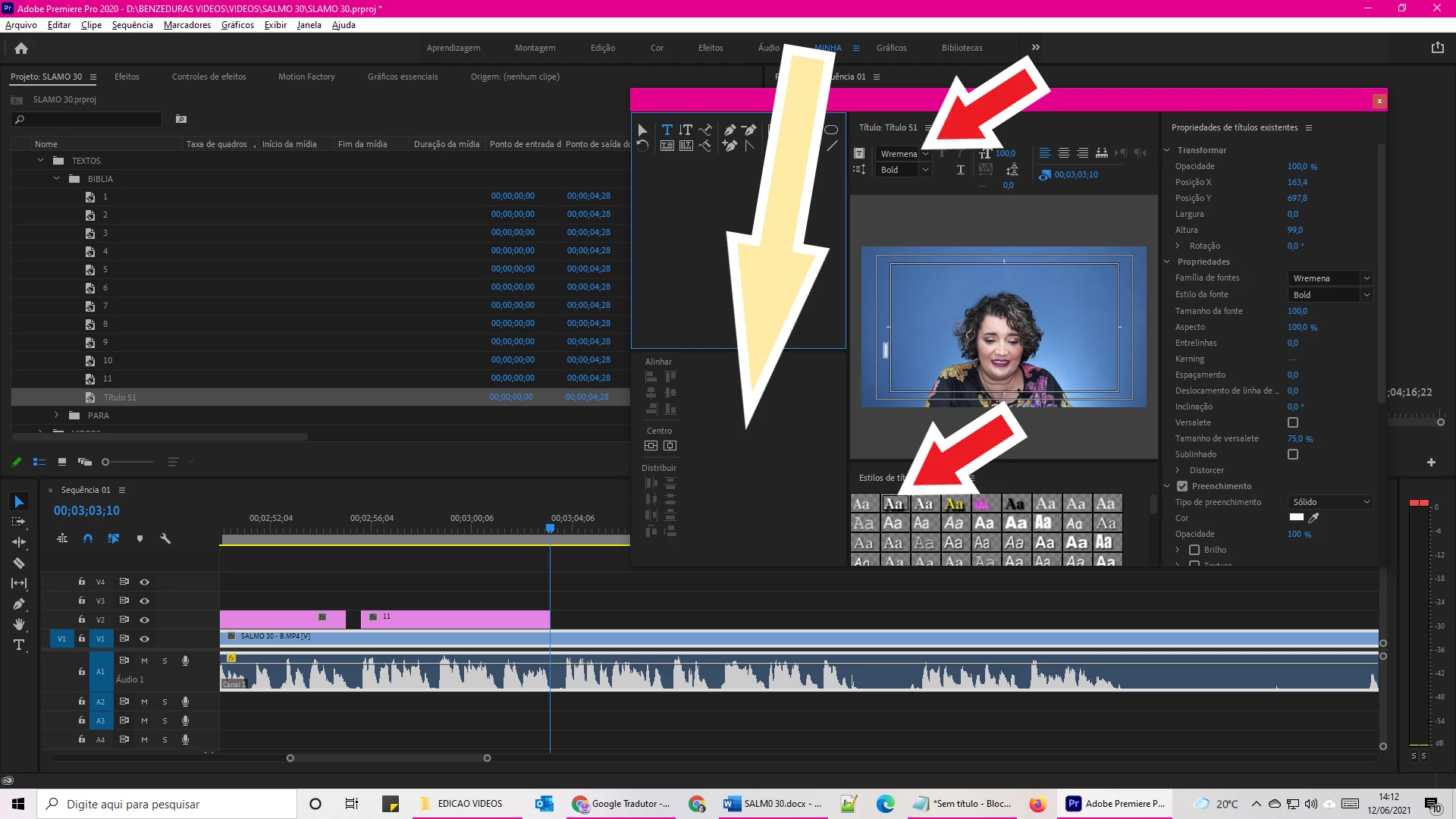Enable the Sublinhado checkbox
This screenshot has width=1456, height=819.
[x=1293, y=454]
